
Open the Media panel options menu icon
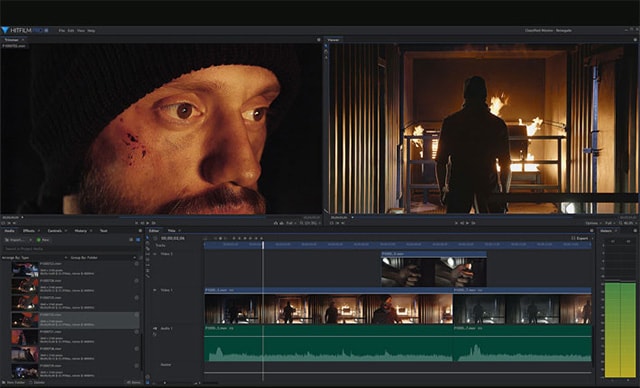[140, 231]
